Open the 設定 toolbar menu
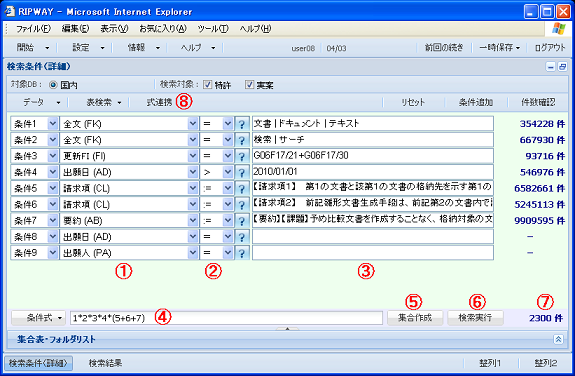 (x=88, y=48)
